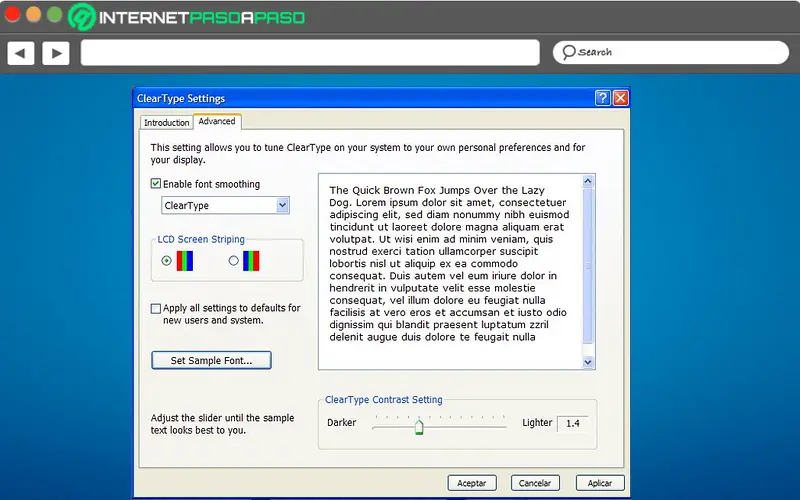Toggle Enable font smoothing checkbox
The width and height of the screenshot is (800, 500).
pyautogui.click(x=156, y=184)
